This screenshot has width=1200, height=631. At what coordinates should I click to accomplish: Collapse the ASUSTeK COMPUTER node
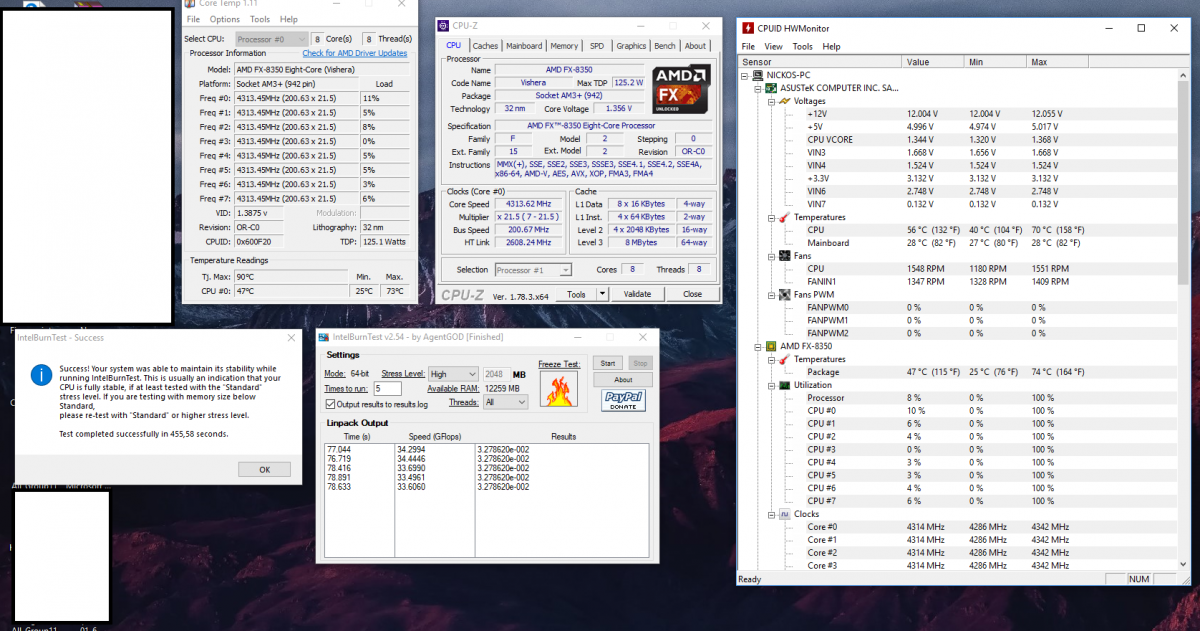(x=758, y=88)
